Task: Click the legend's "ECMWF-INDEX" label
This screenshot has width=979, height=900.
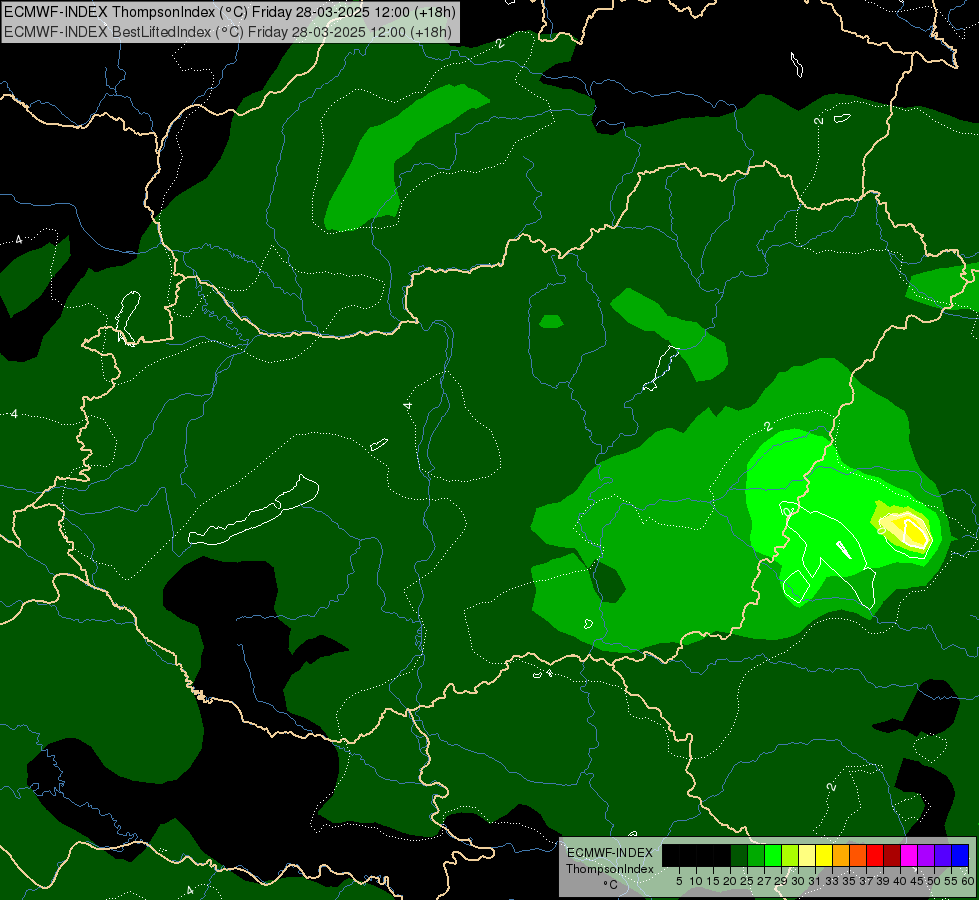Action: coord(609,853)
